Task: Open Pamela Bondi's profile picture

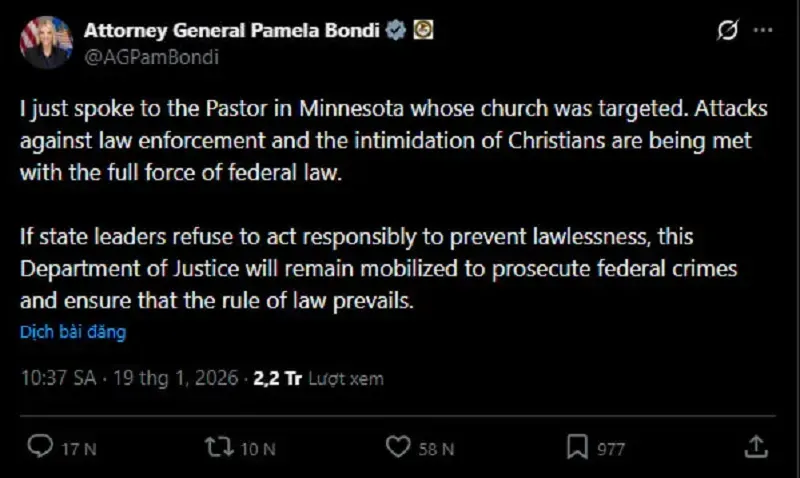Action: (x=46, y=43)
